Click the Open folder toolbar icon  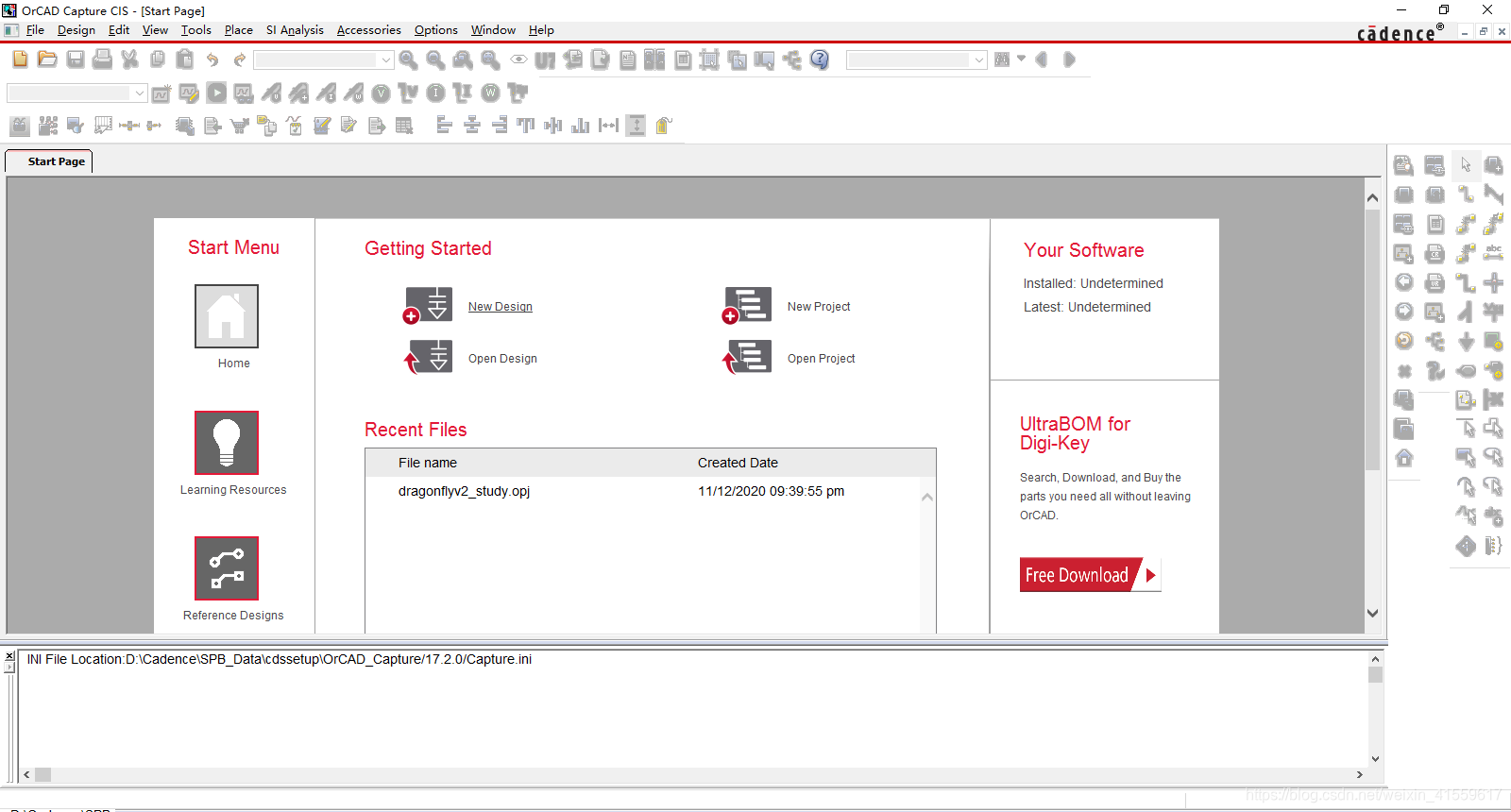tap(47, 59)
